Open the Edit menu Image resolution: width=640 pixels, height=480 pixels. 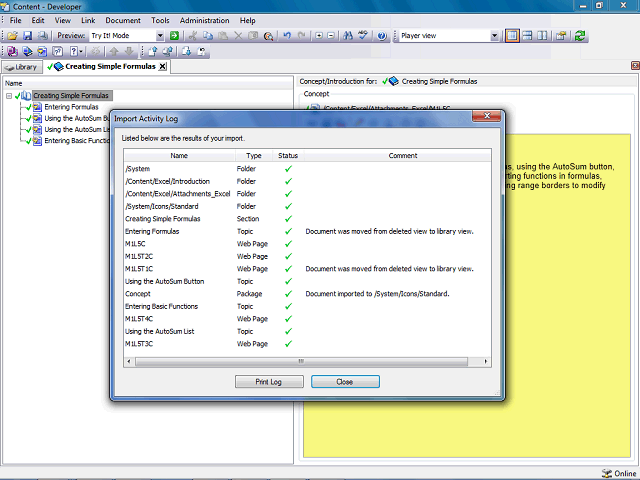(38, 20)
